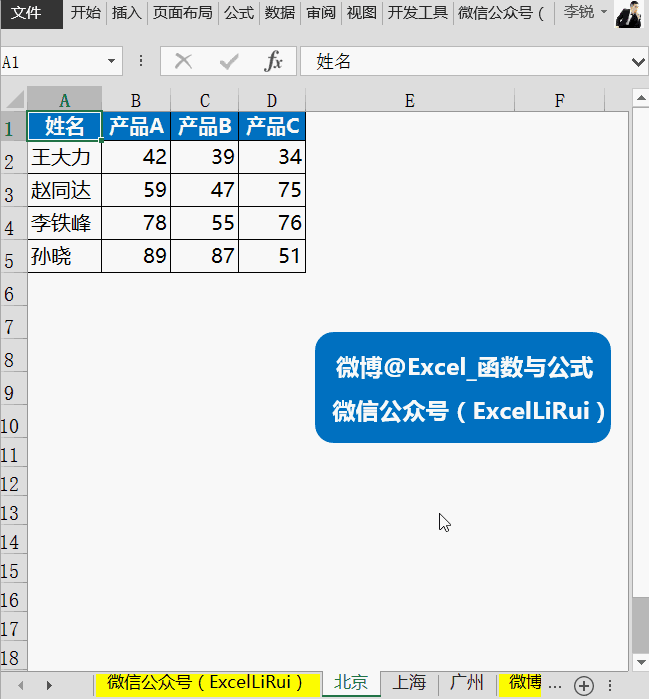
Task: Open the 微信公众号 ribbon tab
Action: coord(501,12)
